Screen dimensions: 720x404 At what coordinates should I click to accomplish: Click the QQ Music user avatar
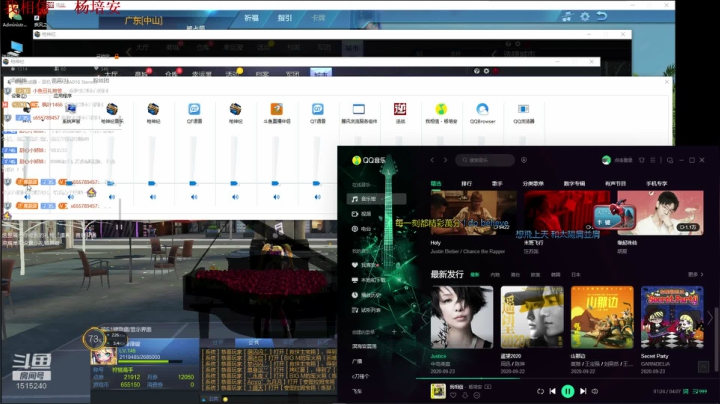click(606, 160)
